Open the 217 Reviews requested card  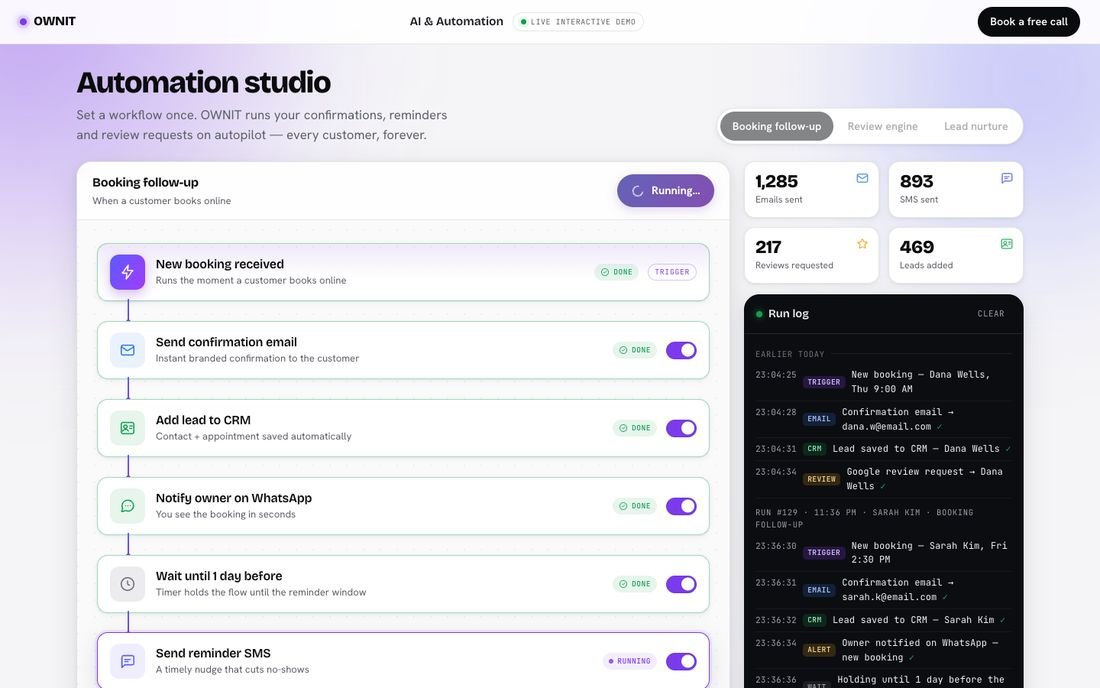pos(811,255)
